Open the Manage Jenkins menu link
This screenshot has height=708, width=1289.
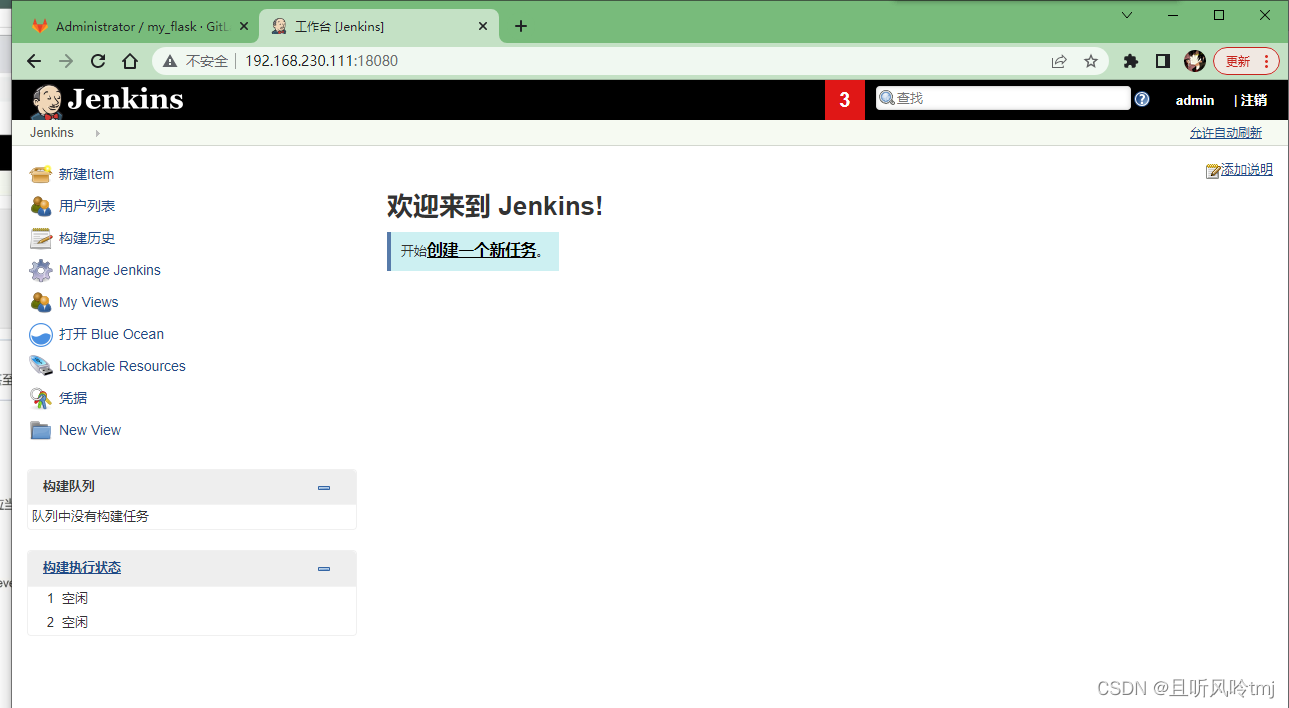pos(110,270)
